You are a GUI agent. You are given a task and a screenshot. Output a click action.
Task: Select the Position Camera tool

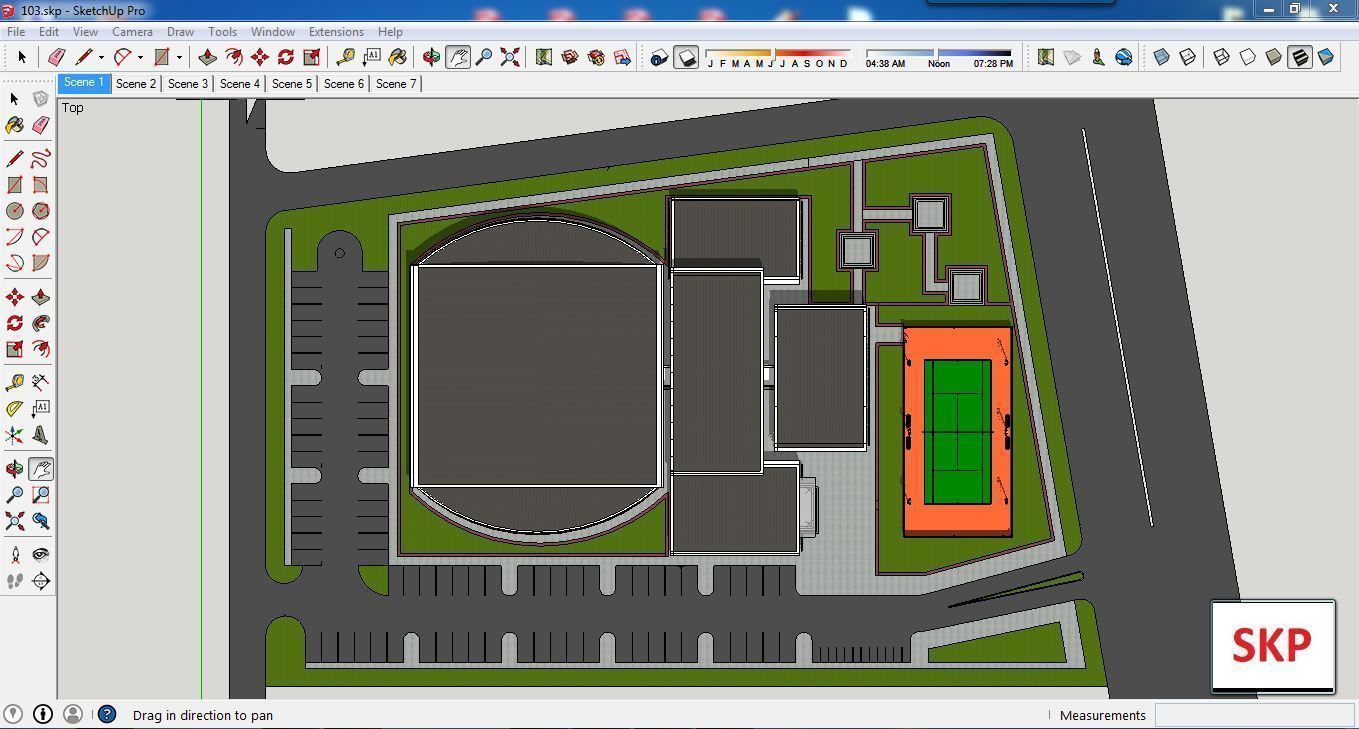(15, 555)
